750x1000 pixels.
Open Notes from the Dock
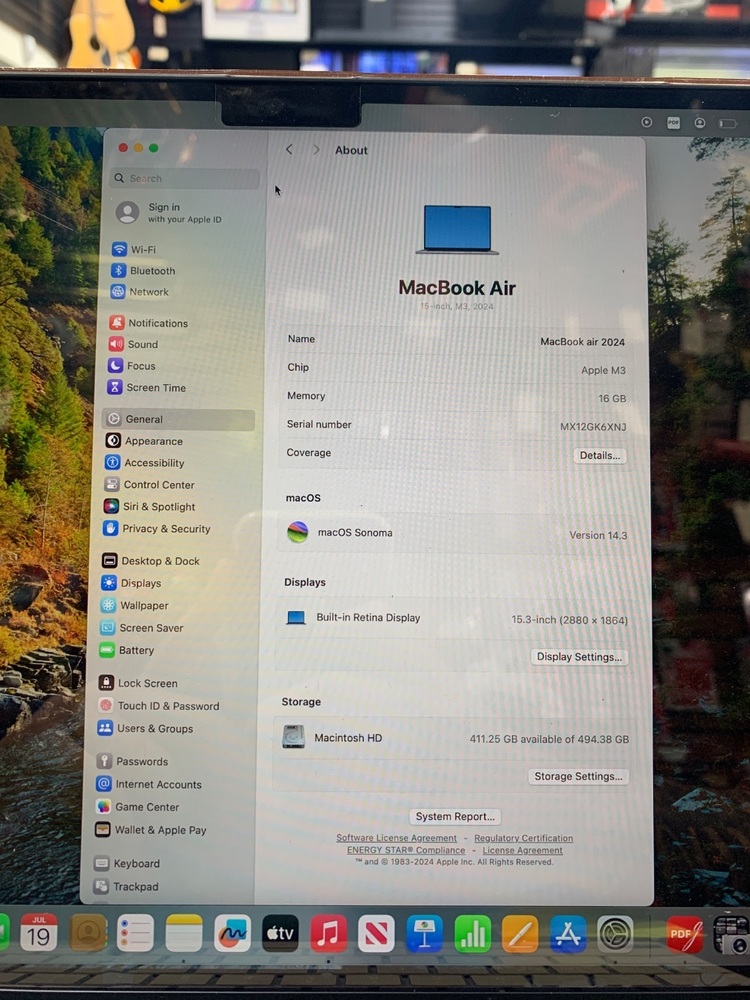(x=184, y=932)
